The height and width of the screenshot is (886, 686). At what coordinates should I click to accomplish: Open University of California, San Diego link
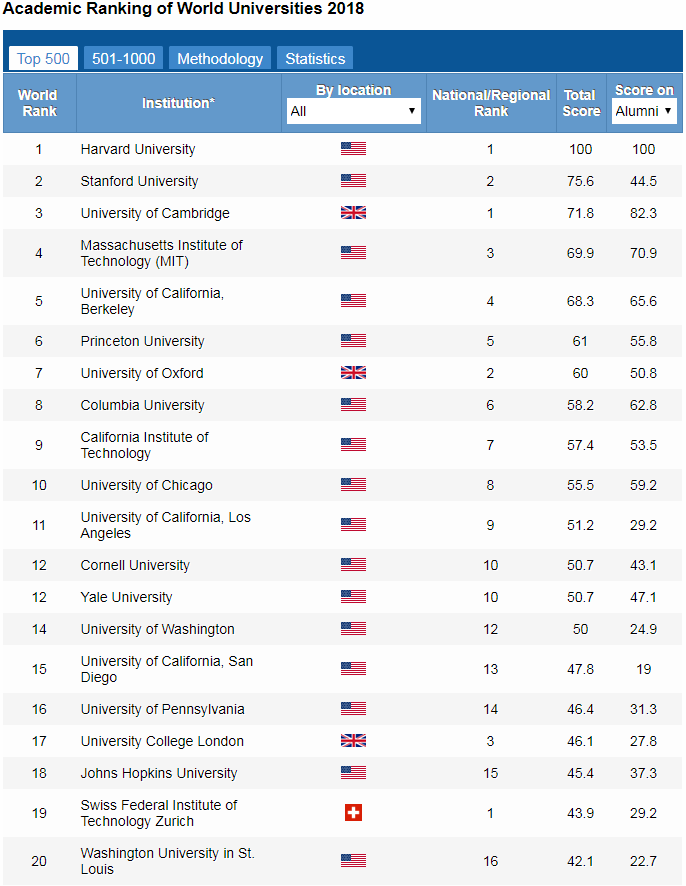167,670
